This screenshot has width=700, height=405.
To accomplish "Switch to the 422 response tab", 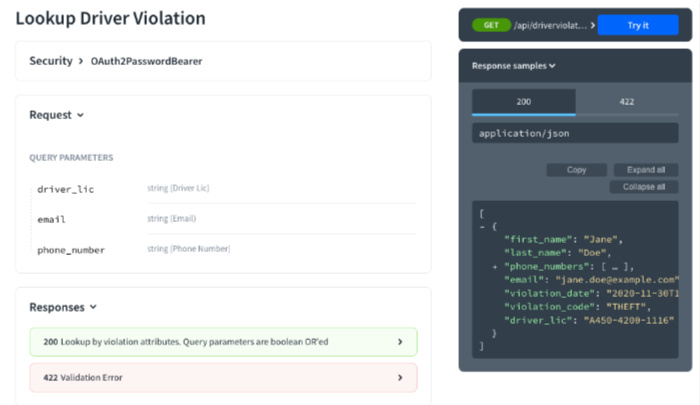I will click(x=627, y=102).
